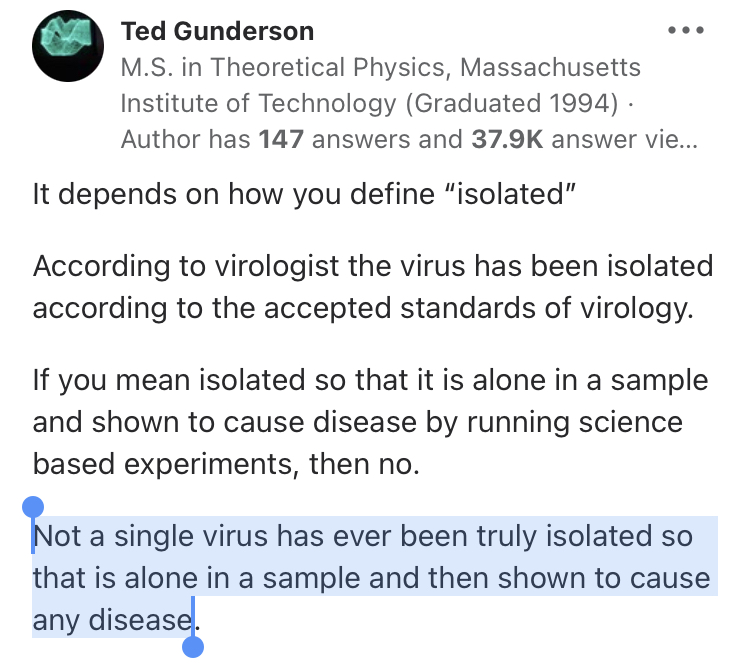Expand the truncated 'answer vie…' text

click(x=624, y=140)
